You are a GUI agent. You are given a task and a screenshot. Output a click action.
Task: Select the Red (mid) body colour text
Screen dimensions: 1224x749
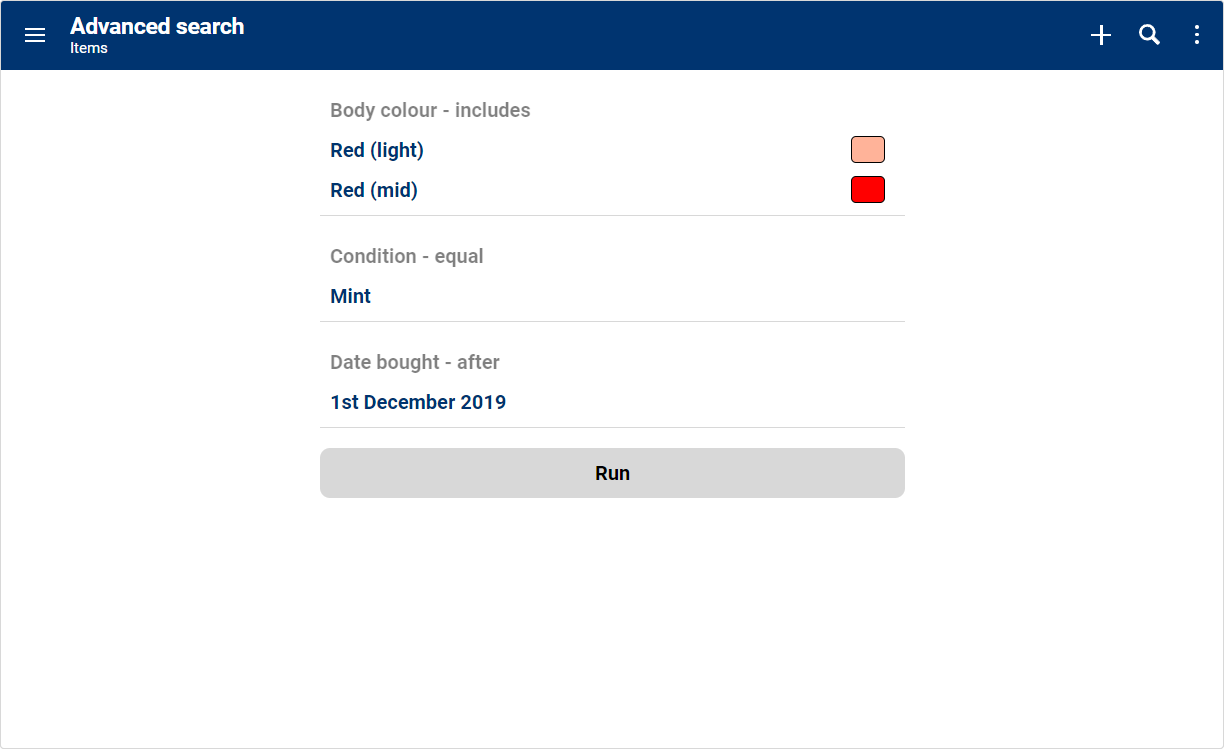coord(374,190)
